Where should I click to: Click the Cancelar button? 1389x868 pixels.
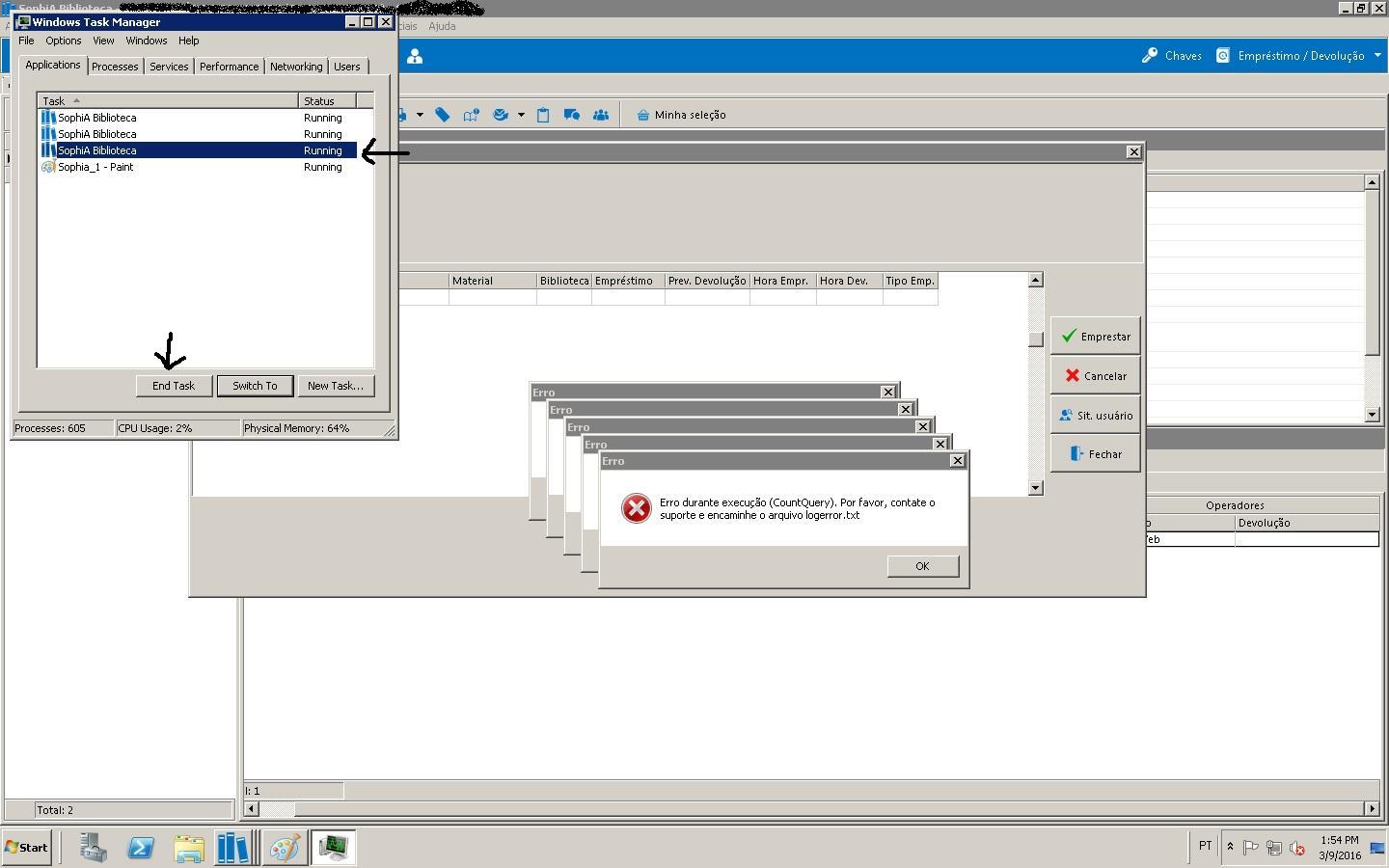1096,376
